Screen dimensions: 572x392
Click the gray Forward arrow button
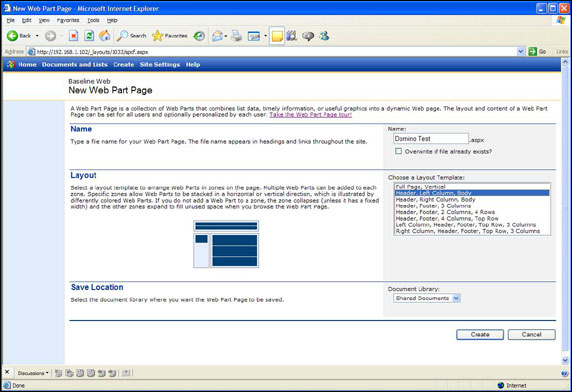point(50,36)
